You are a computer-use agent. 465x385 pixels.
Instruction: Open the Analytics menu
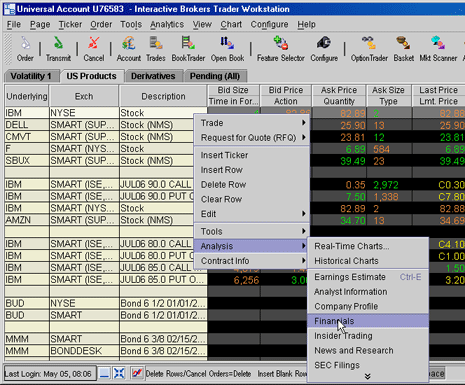167,24
